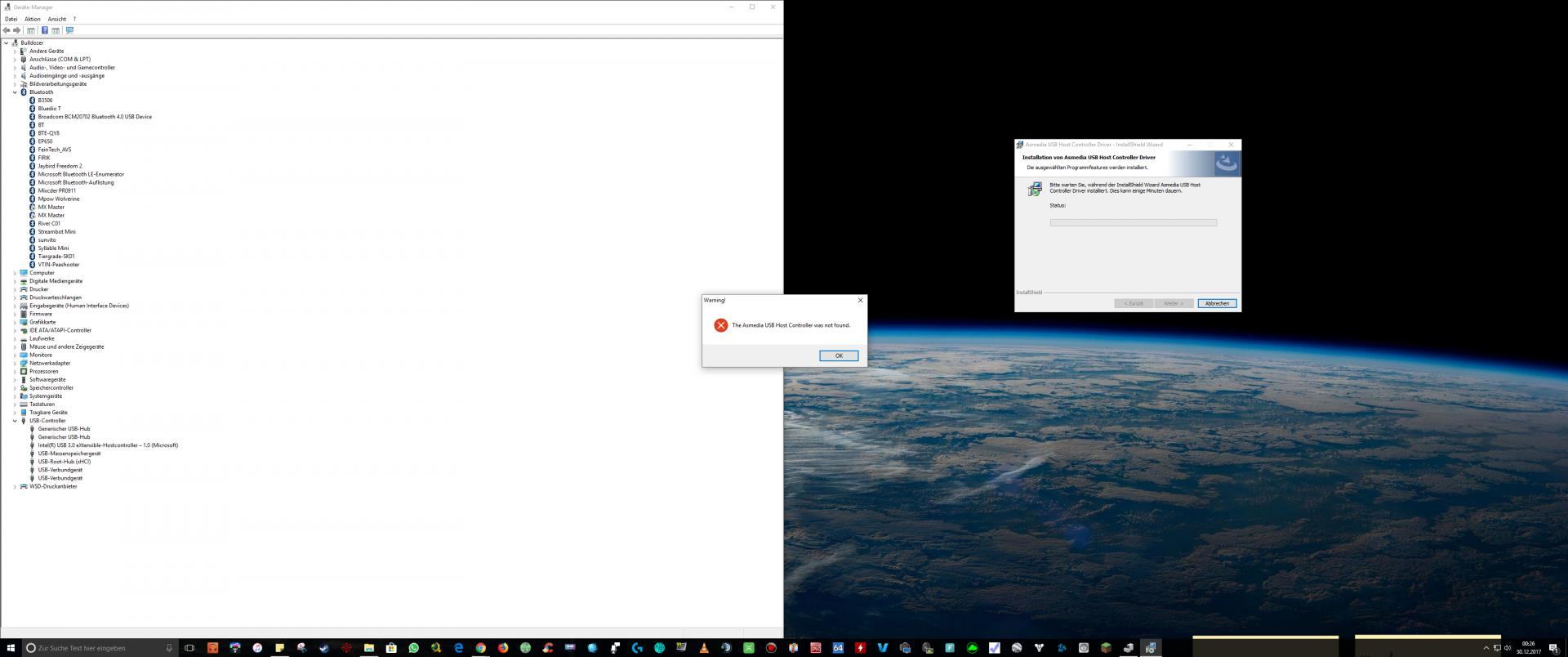
Task: Open VLC media player from the taskbar
Action: point(704,648)
